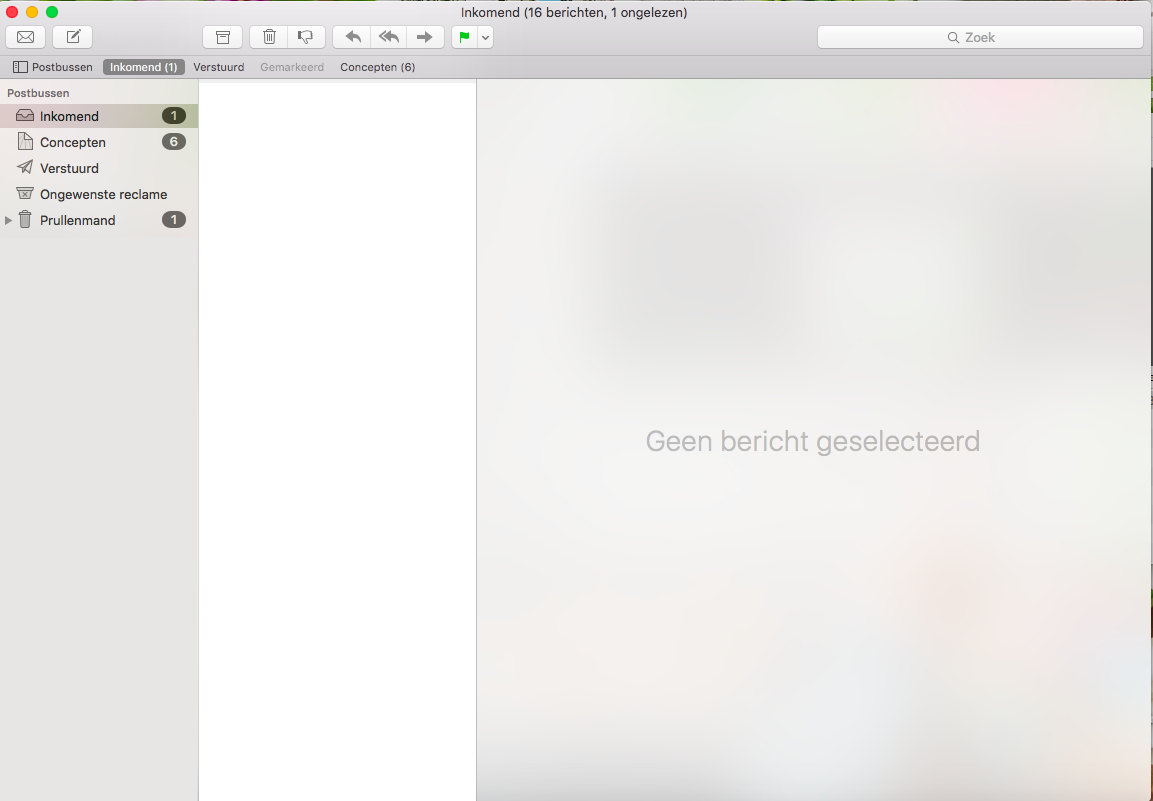Screen dimensions: 1153x801
Task: Flag message with green flag
Action: (x=464, y=37)
